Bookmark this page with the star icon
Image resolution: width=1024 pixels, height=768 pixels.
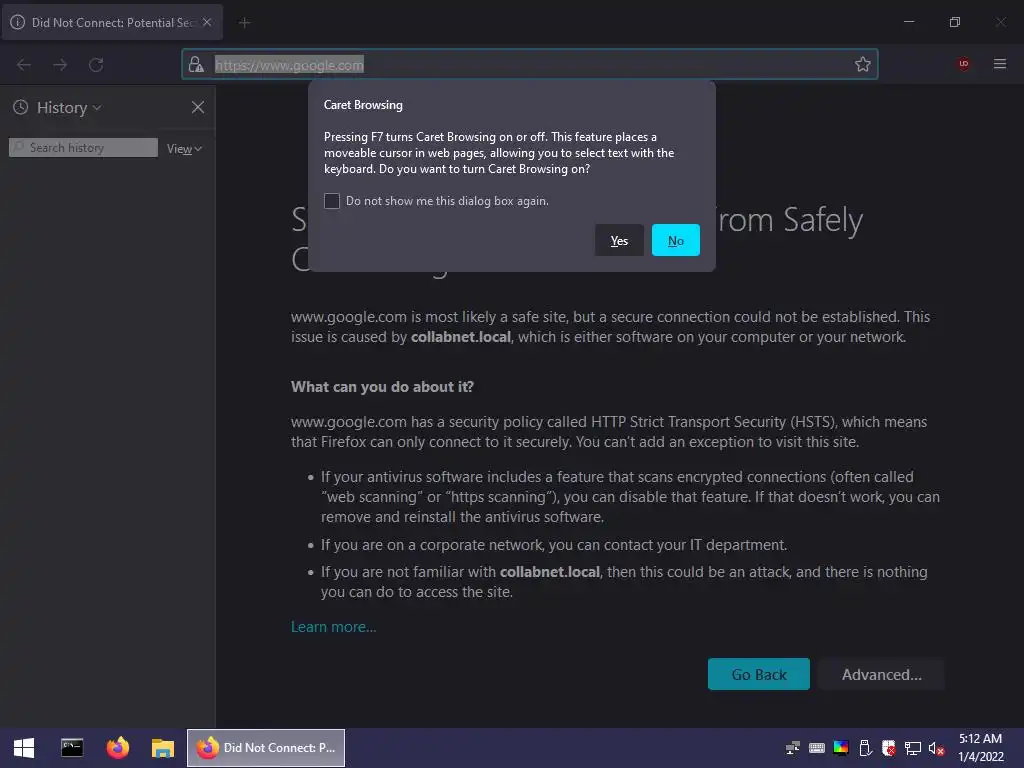click(x=863, y=64)
